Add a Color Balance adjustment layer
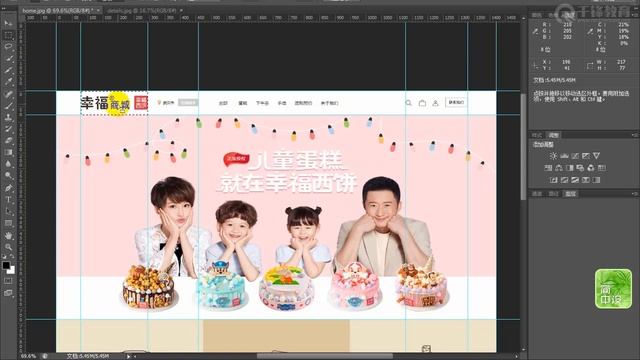The image size is (640, 360). [559, 168]
